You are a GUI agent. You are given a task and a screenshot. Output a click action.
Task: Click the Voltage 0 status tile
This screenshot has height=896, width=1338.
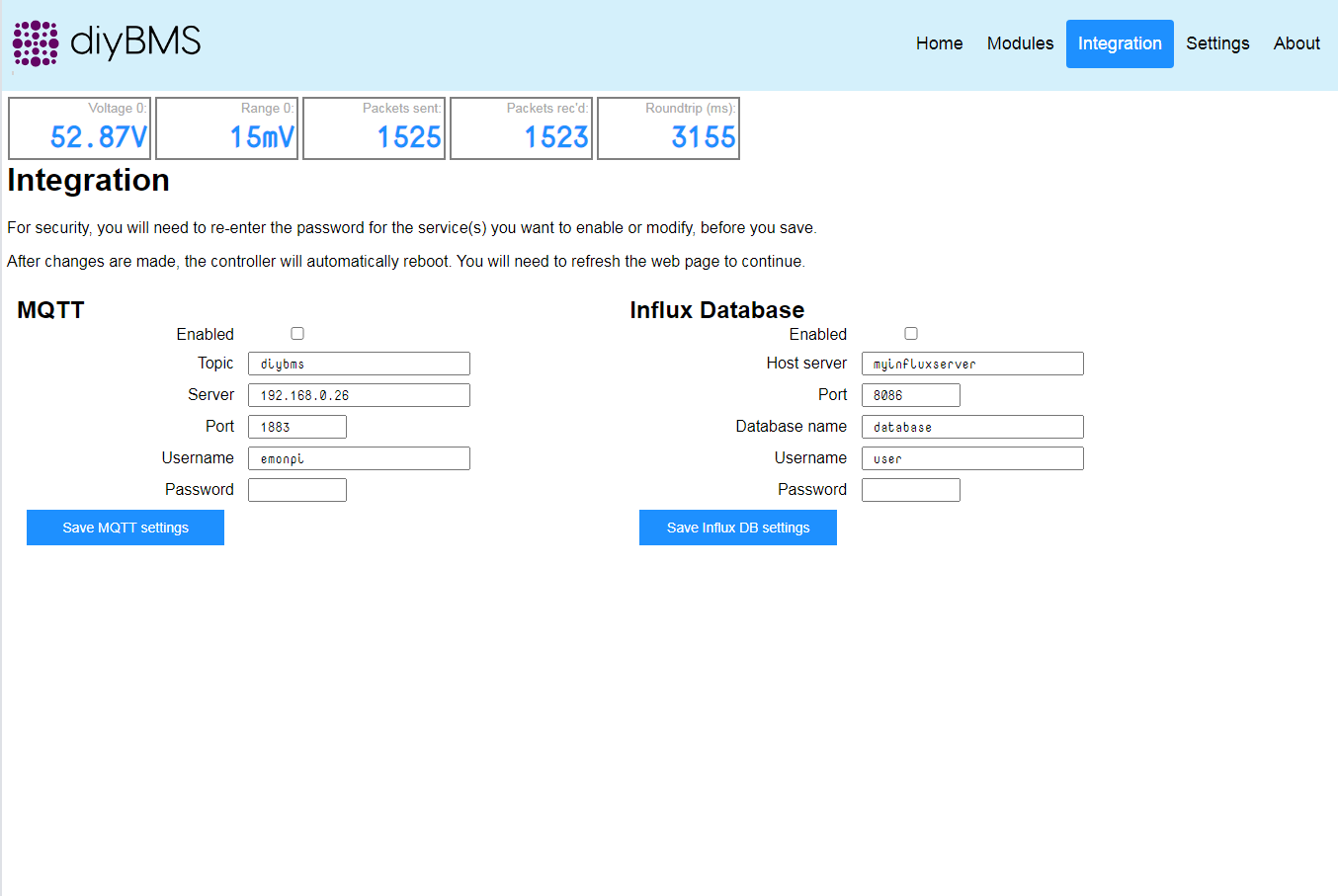click(79, 128)
